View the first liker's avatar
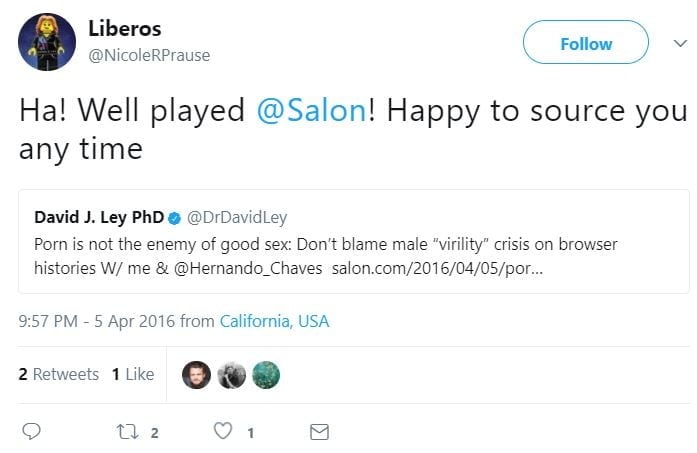 (x=197, y=374)
